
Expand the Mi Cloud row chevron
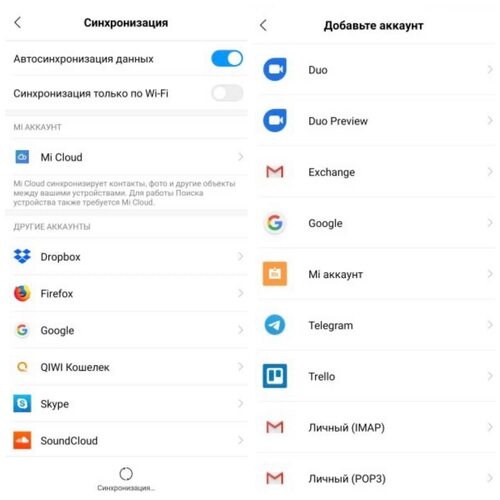tap(241, 157)
